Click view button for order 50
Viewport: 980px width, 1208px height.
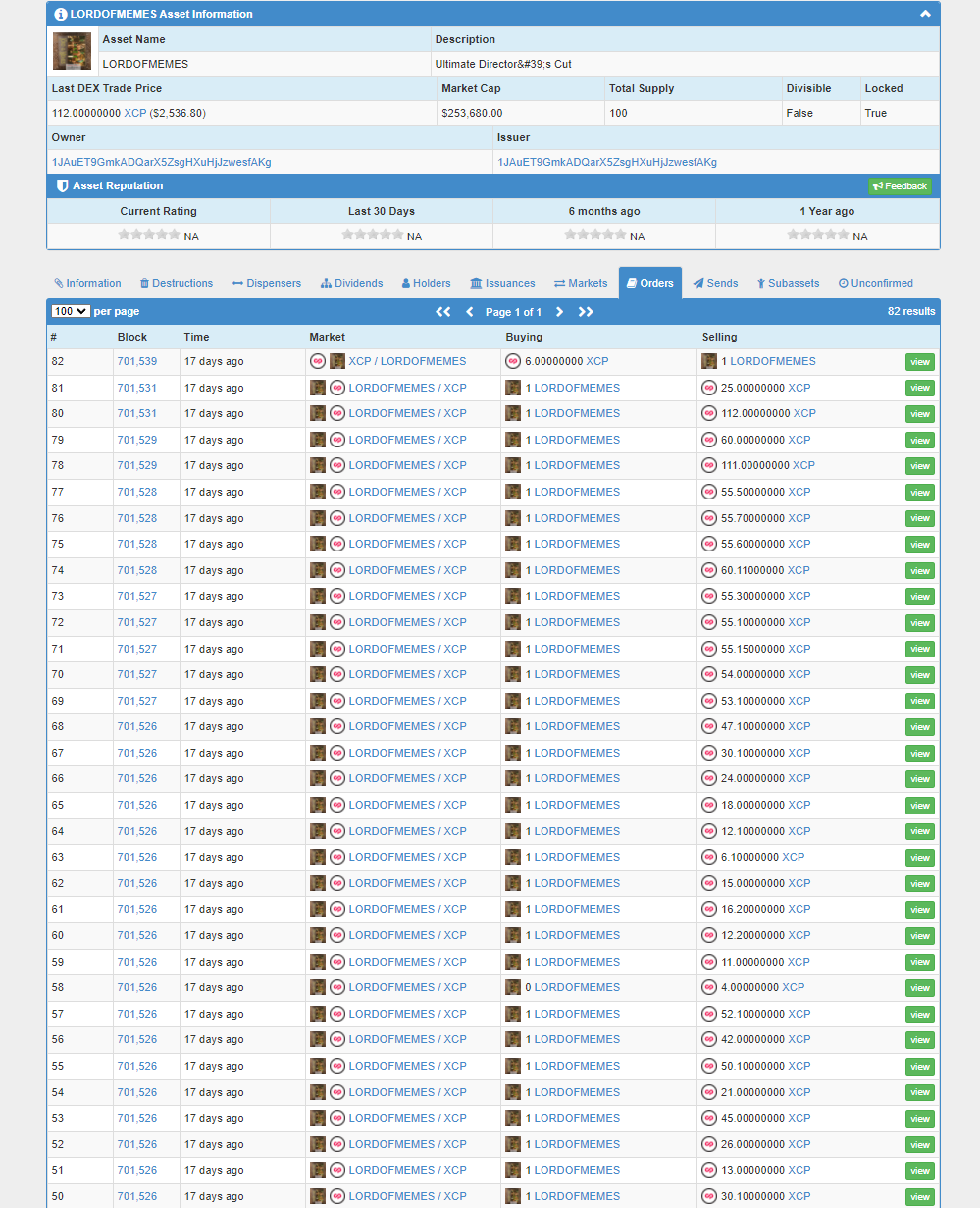920,1197
